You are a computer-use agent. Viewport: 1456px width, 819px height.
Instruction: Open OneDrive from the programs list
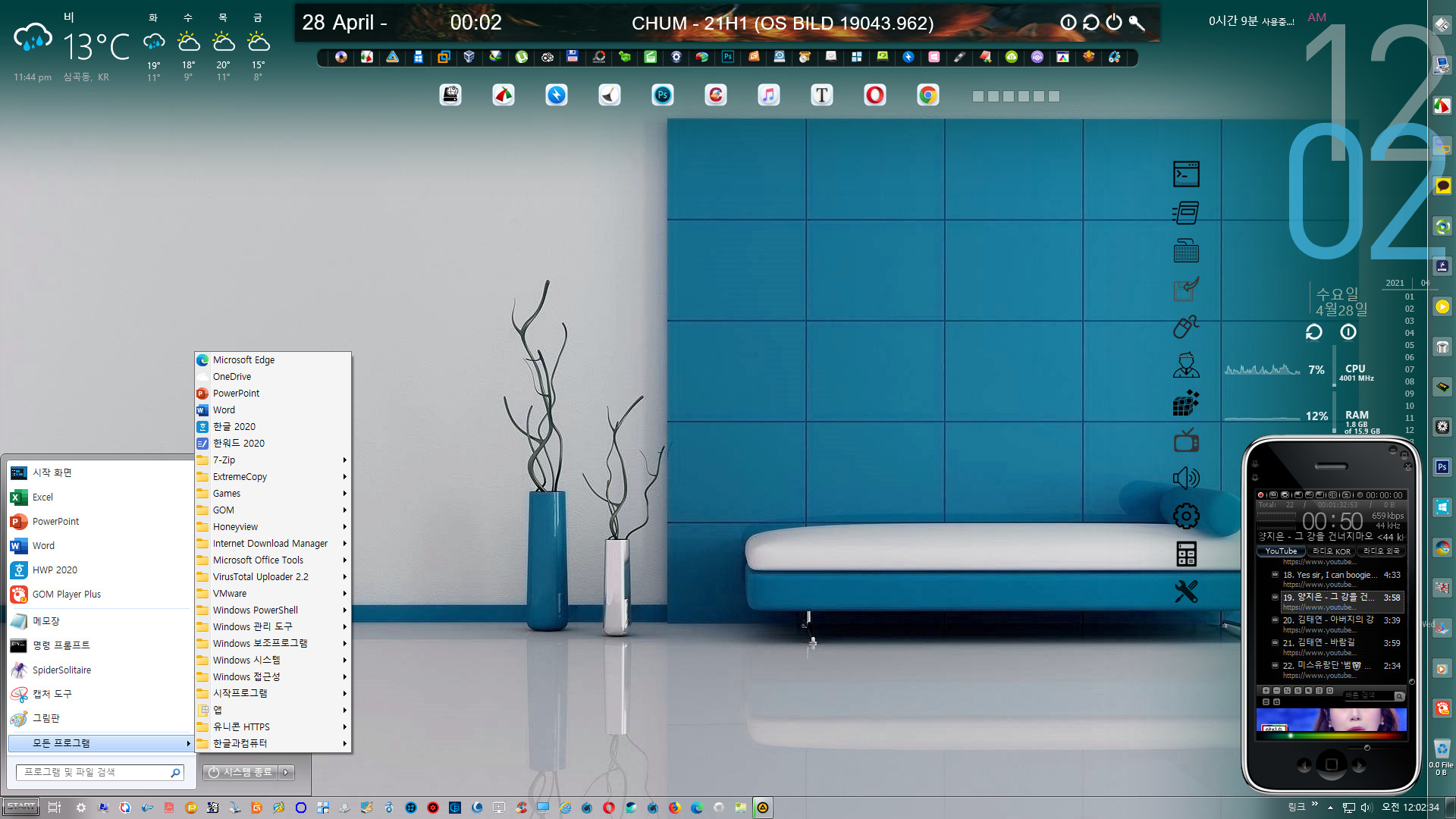272,377
